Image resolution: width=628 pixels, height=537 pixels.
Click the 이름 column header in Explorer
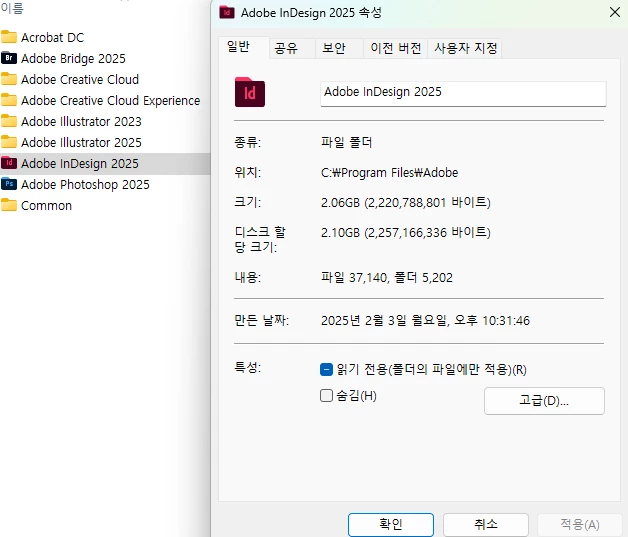pyautogui.click(x=12, y=8)
